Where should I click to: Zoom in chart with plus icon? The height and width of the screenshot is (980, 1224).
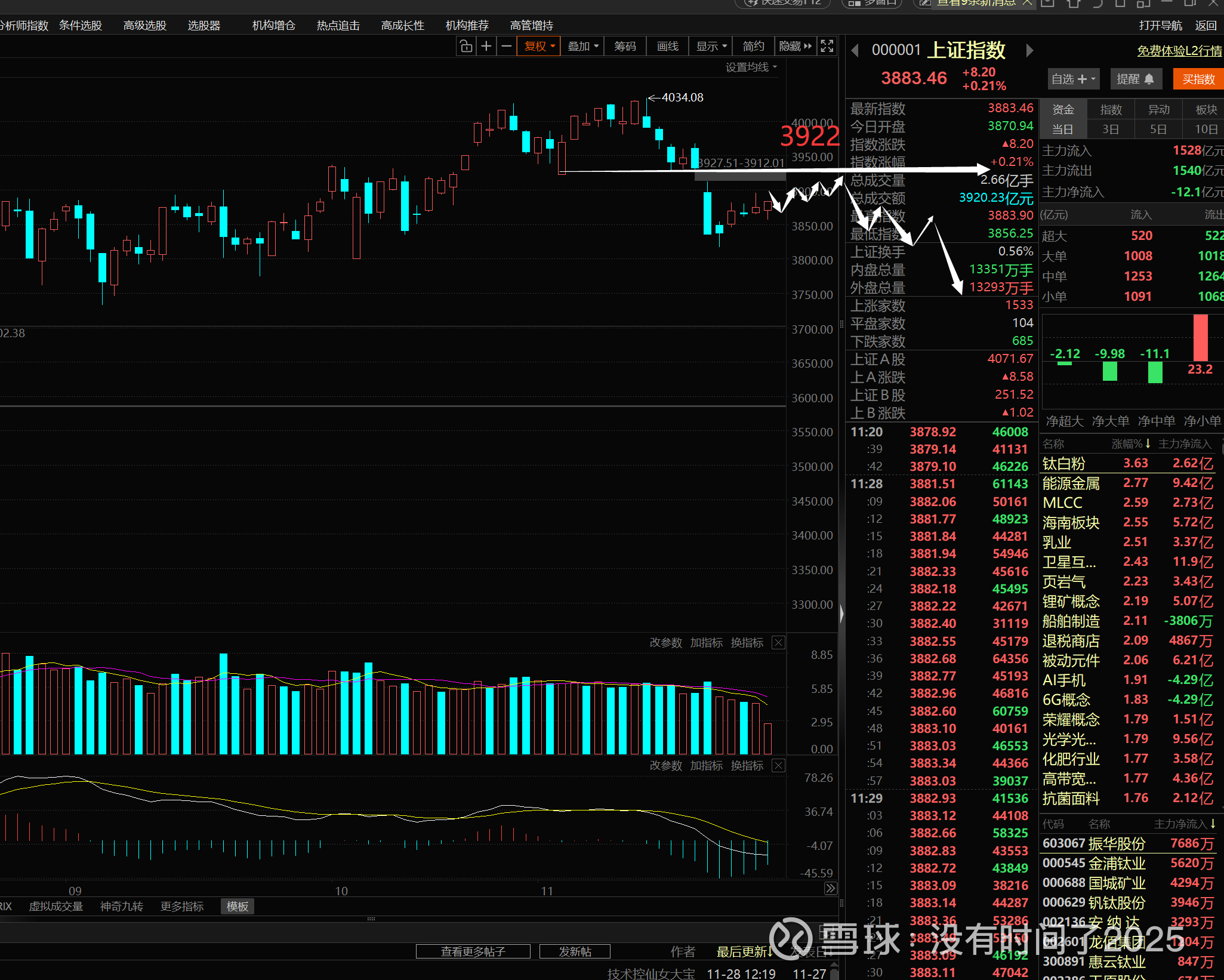point(486,46)
